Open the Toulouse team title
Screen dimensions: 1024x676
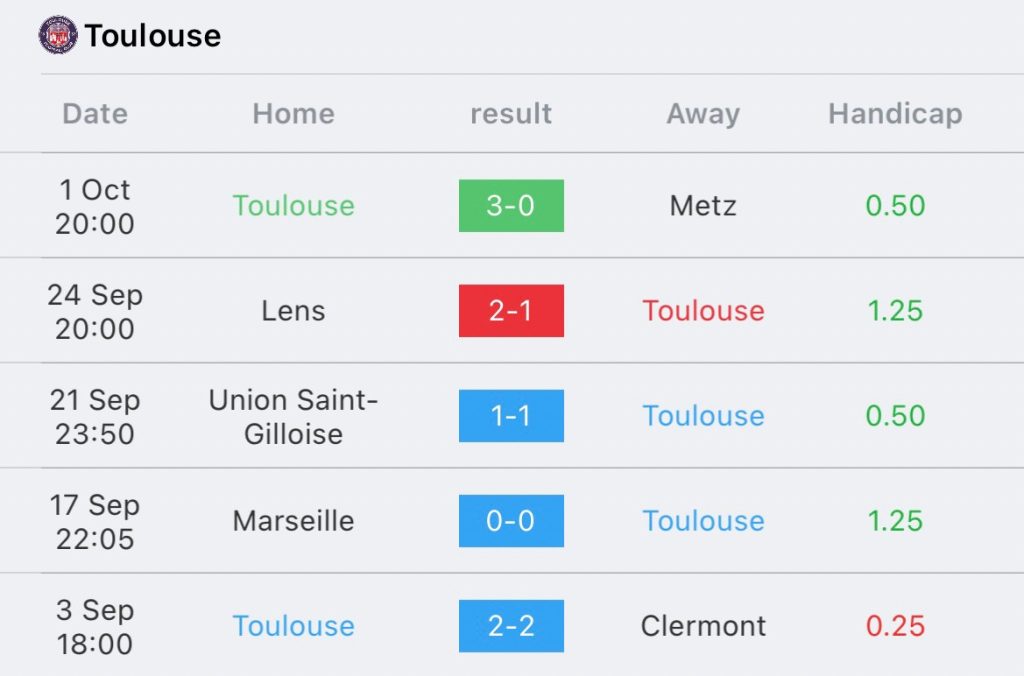(153, 36)
